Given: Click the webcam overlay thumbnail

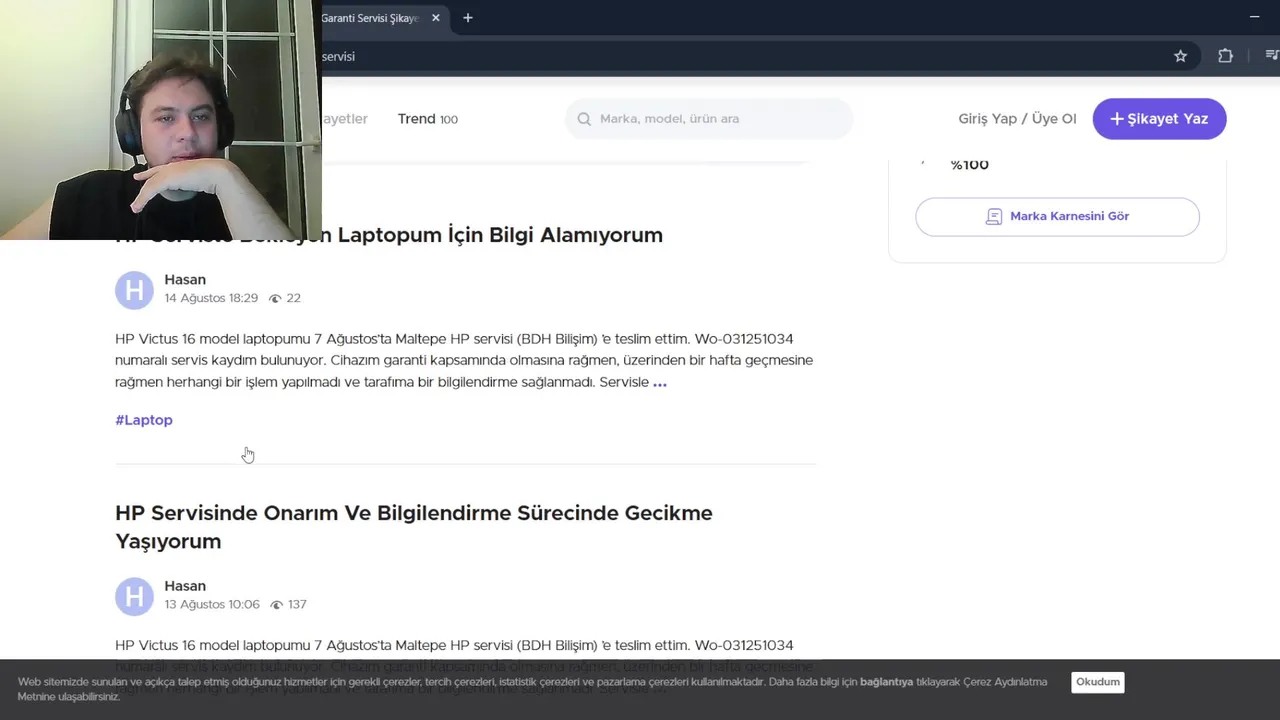Looking at the screenshot, I should coord(161,120).
